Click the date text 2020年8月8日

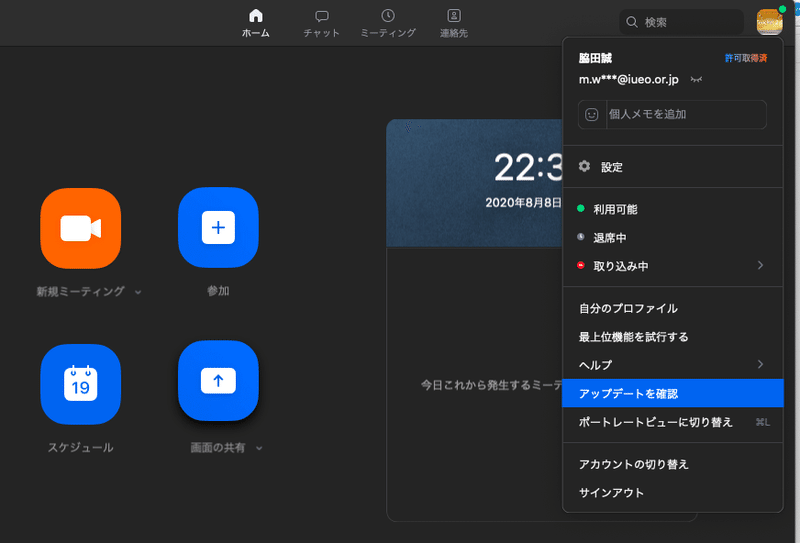(523, 203)
